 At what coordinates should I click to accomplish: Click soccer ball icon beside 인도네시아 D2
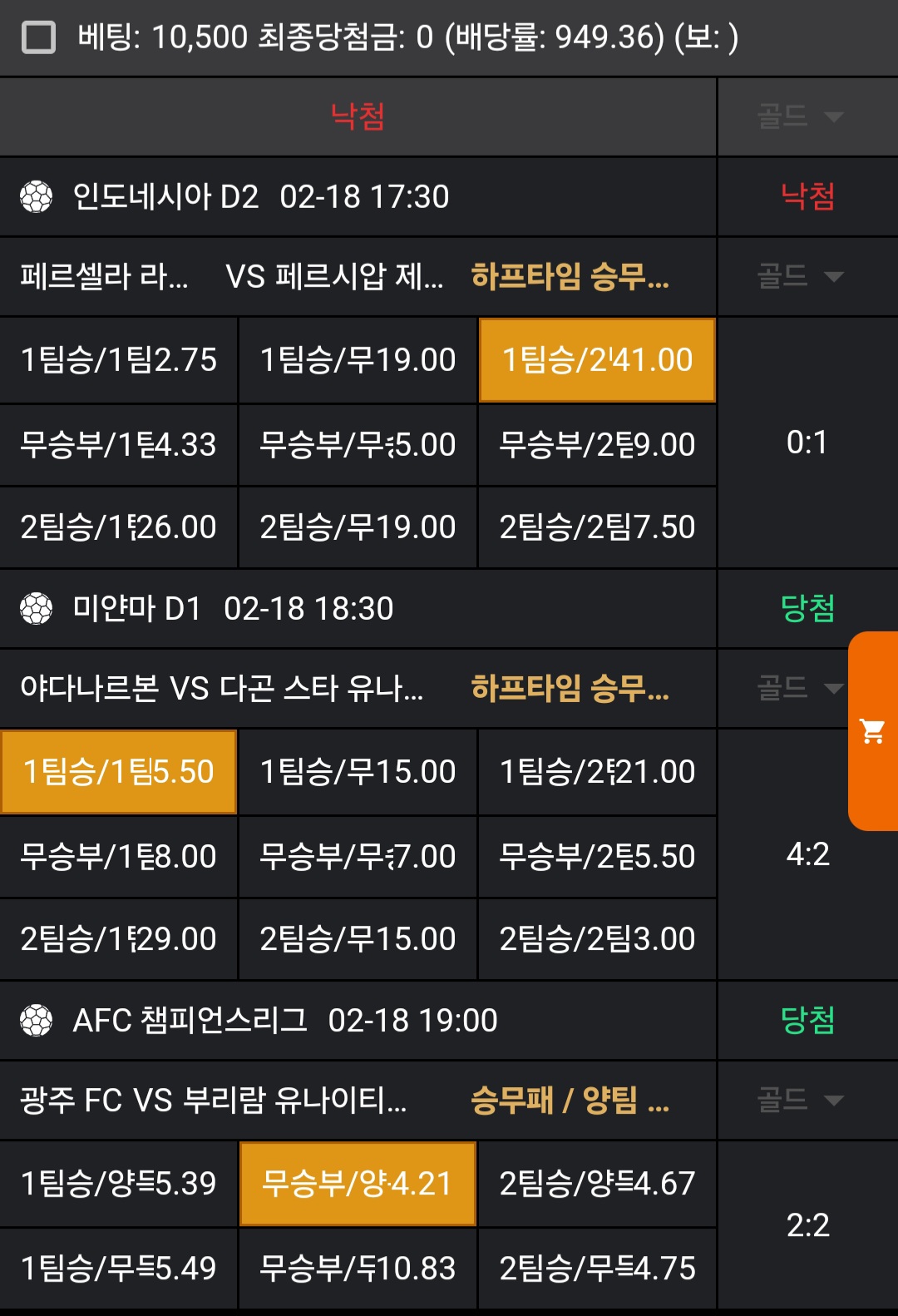37,197
